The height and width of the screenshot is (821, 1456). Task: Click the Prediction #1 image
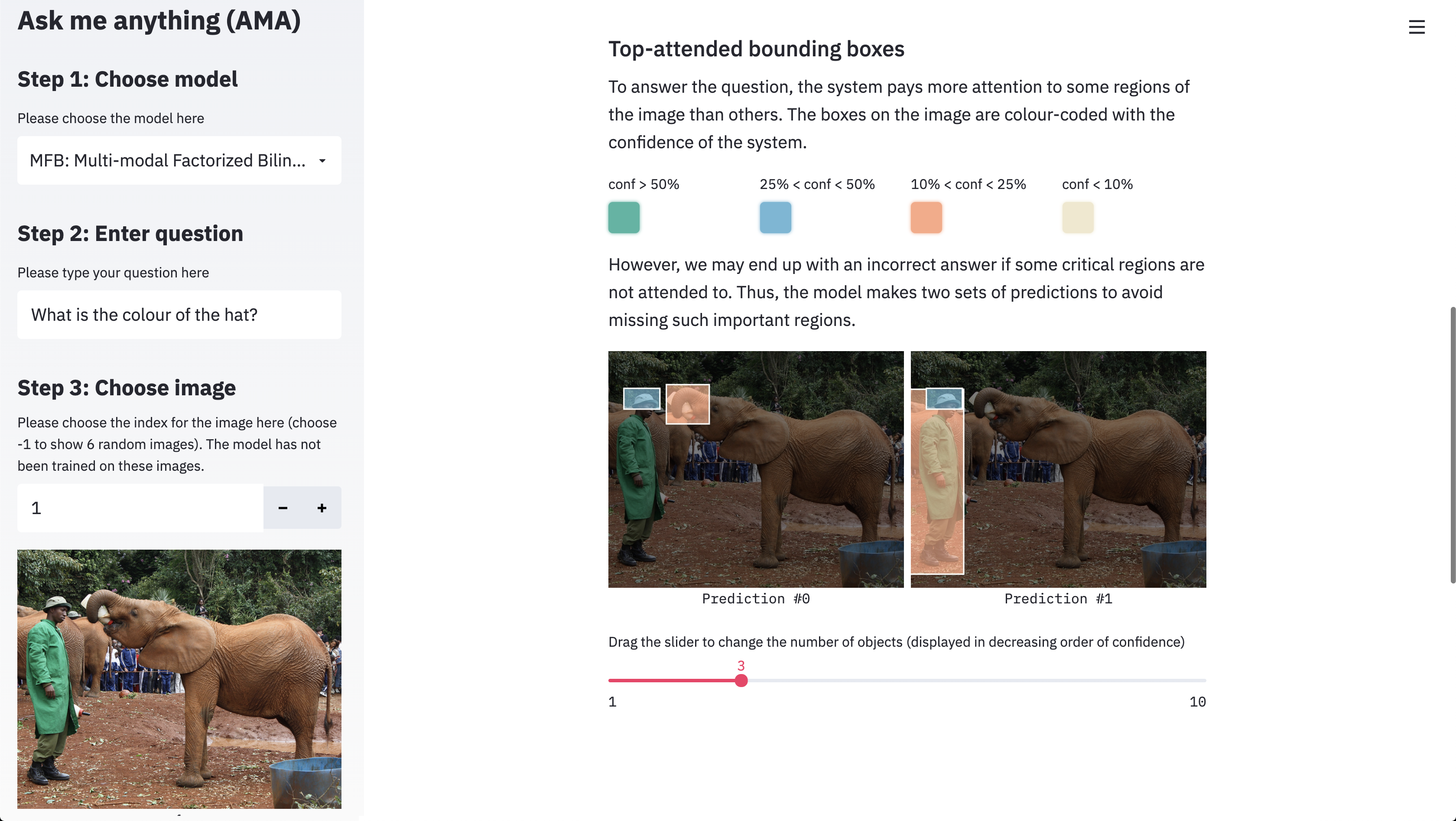(x=1058, y=469)
